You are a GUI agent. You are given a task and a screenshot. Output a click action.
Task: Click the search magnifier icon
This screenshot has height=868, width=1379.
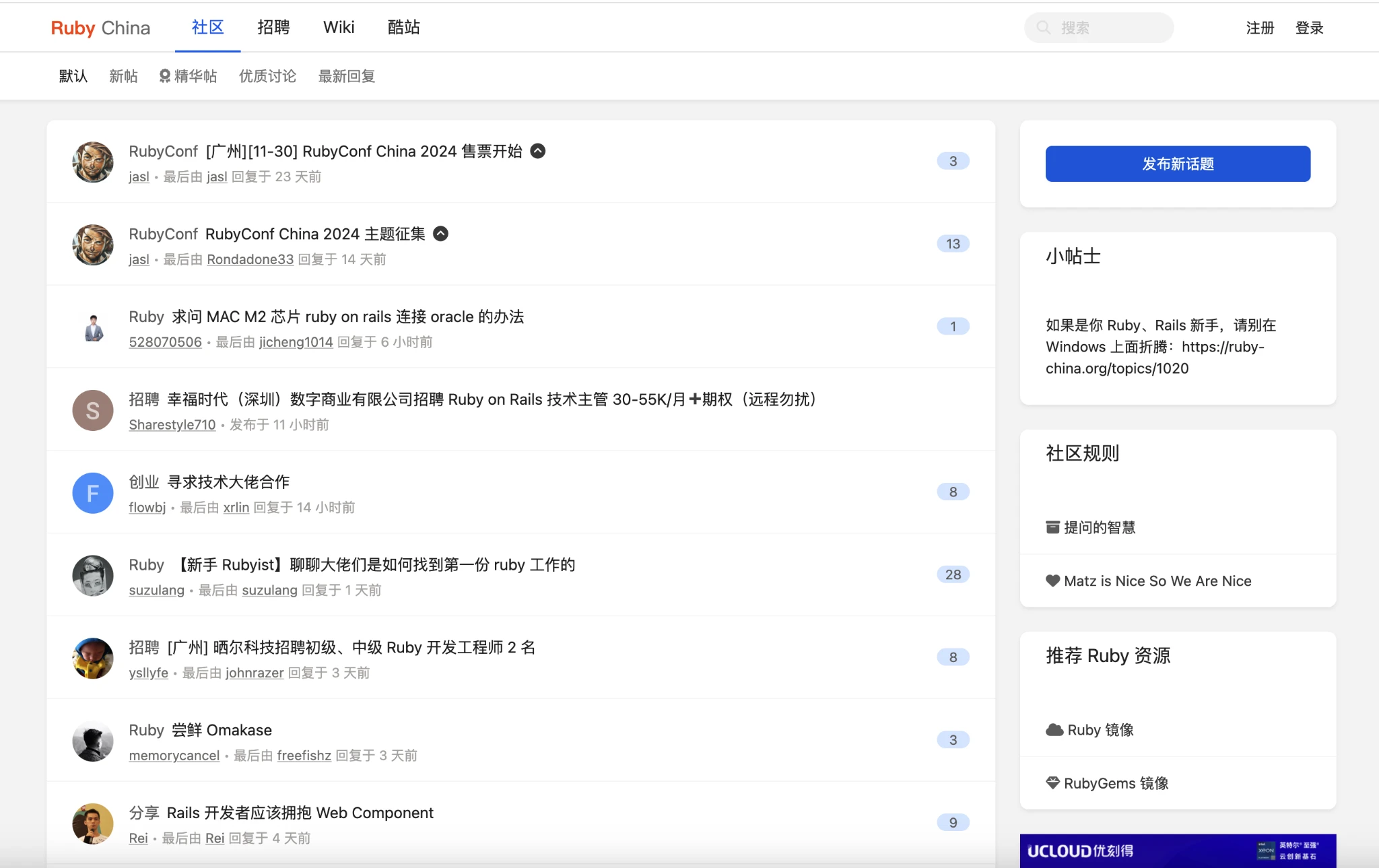[1043, 28]
